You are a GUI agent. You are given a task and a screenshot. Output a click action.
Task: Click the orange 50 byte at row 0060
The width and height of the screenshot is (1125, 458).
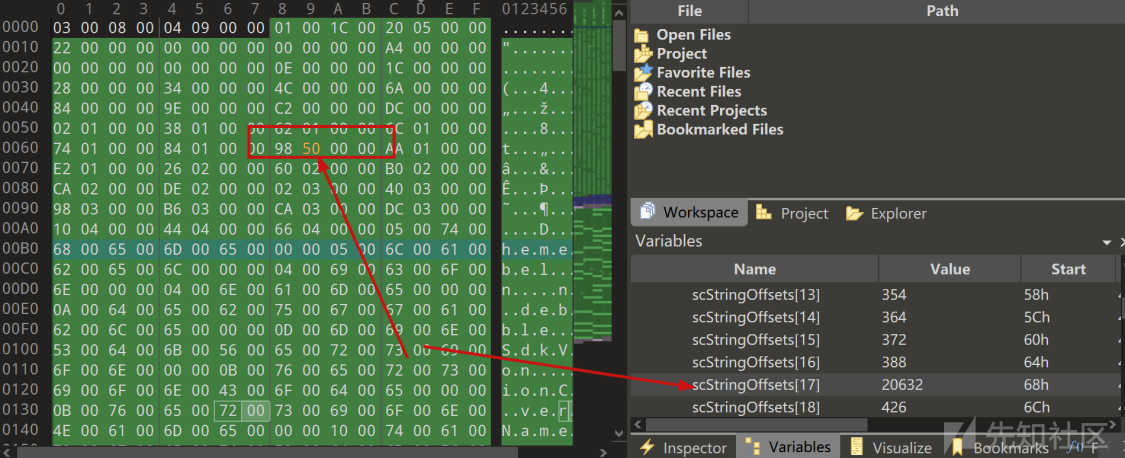coord(310,148)
